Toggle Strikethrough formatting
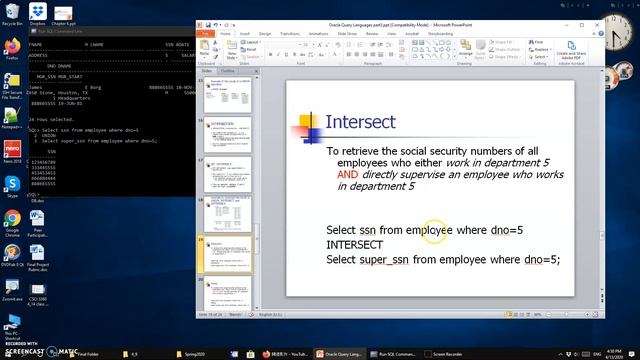Screen dimensions: 640x360 coord(302,54)
